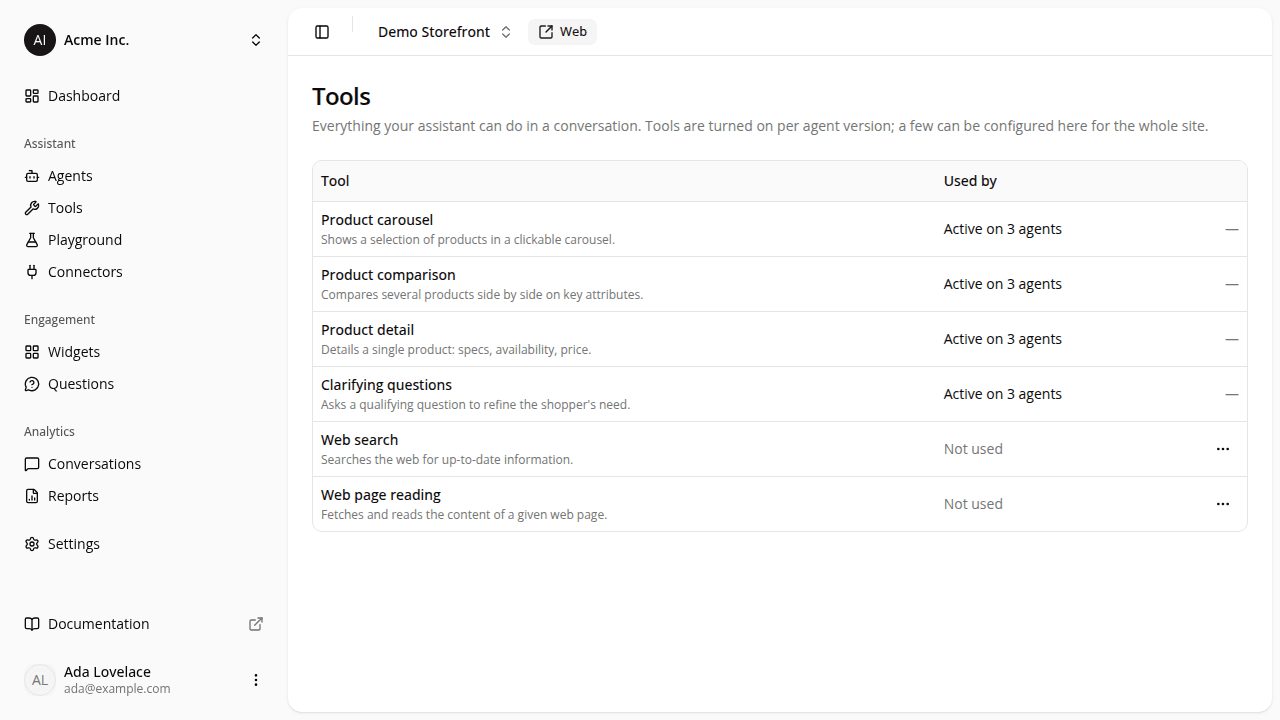
Task: Select the Product comparison tool row
Action: click(780, 284)
